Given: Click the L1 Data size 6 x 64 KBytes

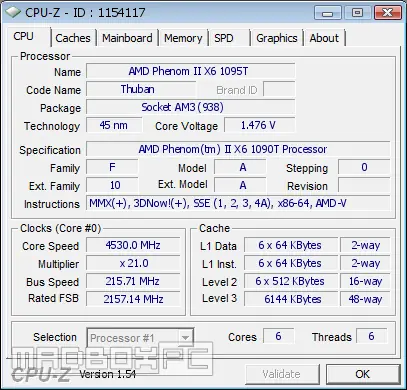Looking at the screenshot, I should point(291,245).
